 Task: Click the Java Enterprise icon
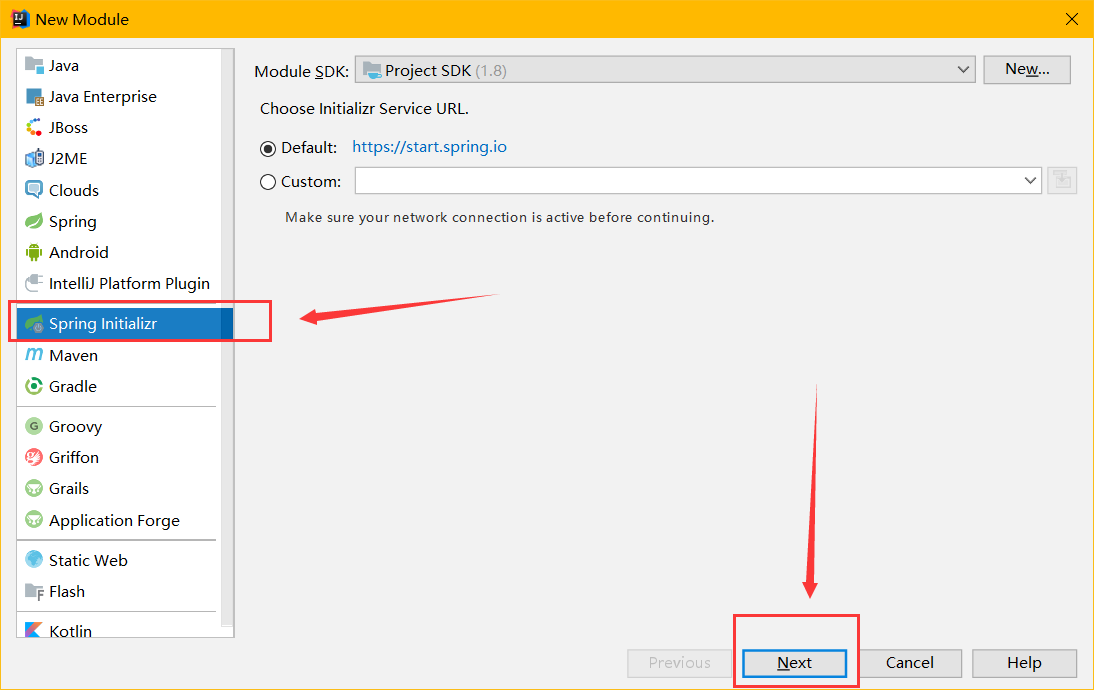(34, 96)
